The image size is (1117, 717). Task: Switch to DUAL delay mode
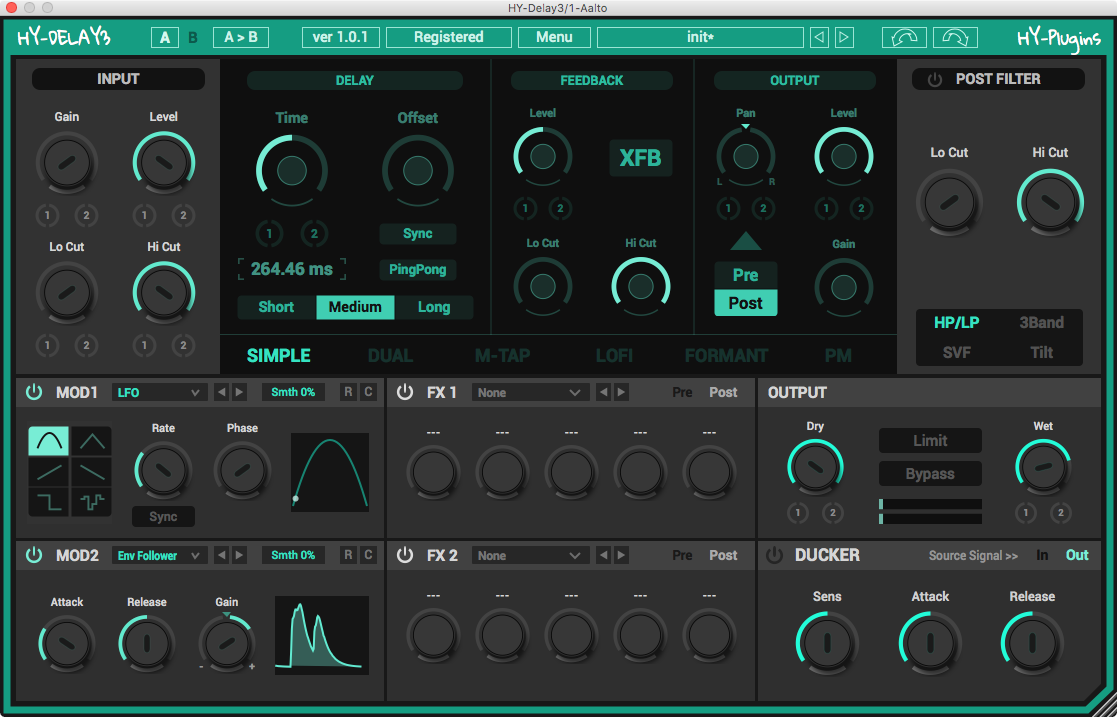click(390, 356)
